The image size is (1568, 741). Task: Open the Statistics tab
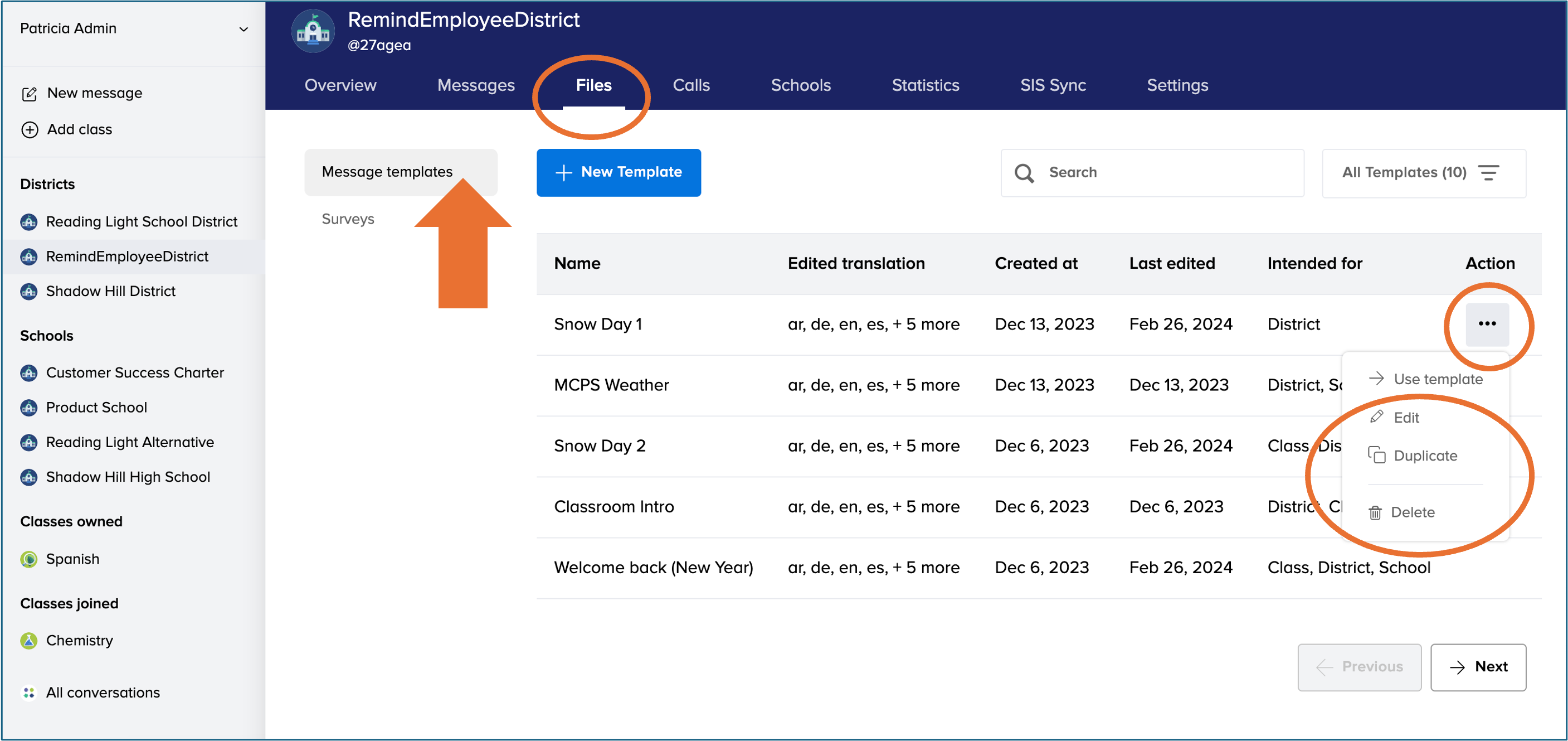924,85
